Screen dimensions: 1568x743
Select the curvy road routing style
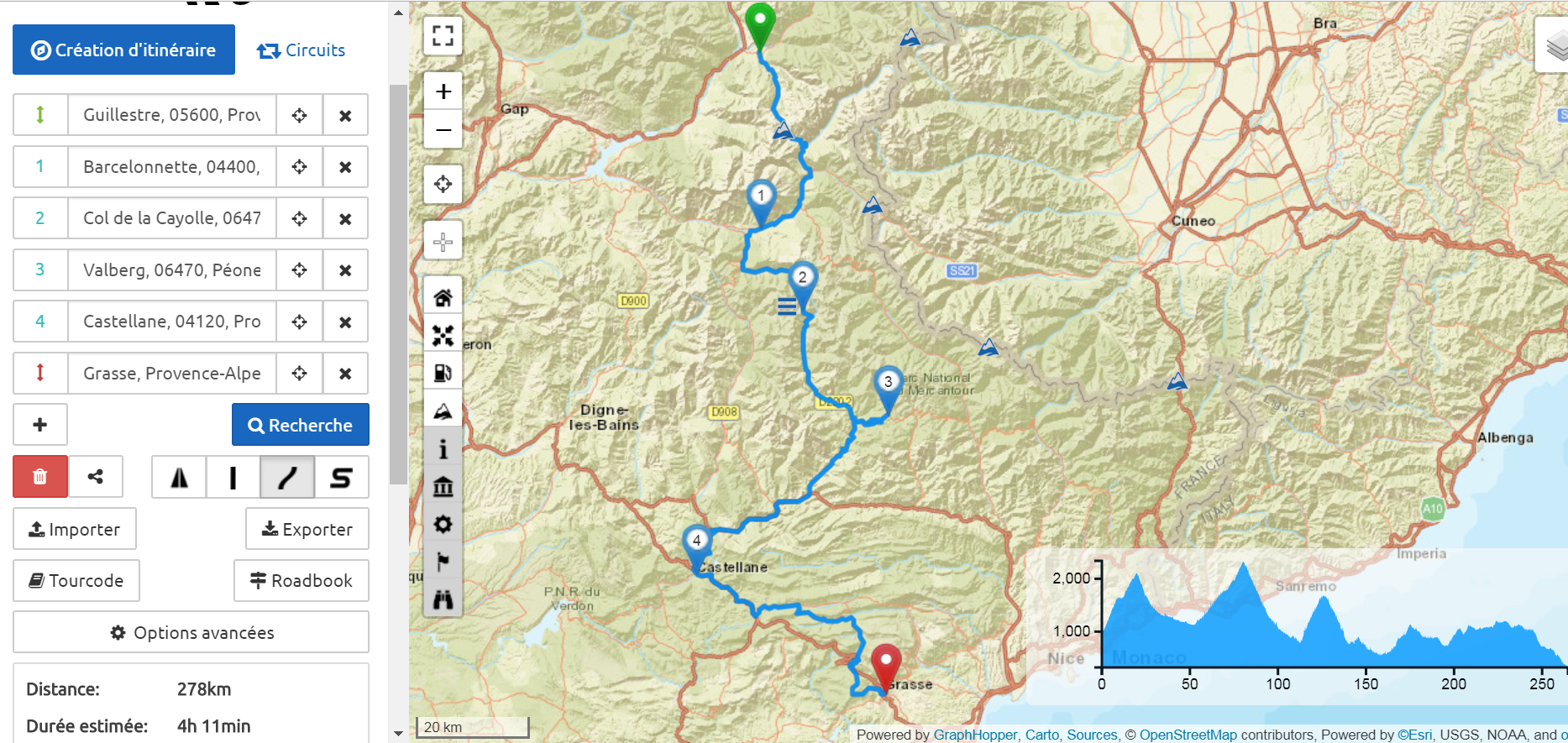[x=287, y=478]
